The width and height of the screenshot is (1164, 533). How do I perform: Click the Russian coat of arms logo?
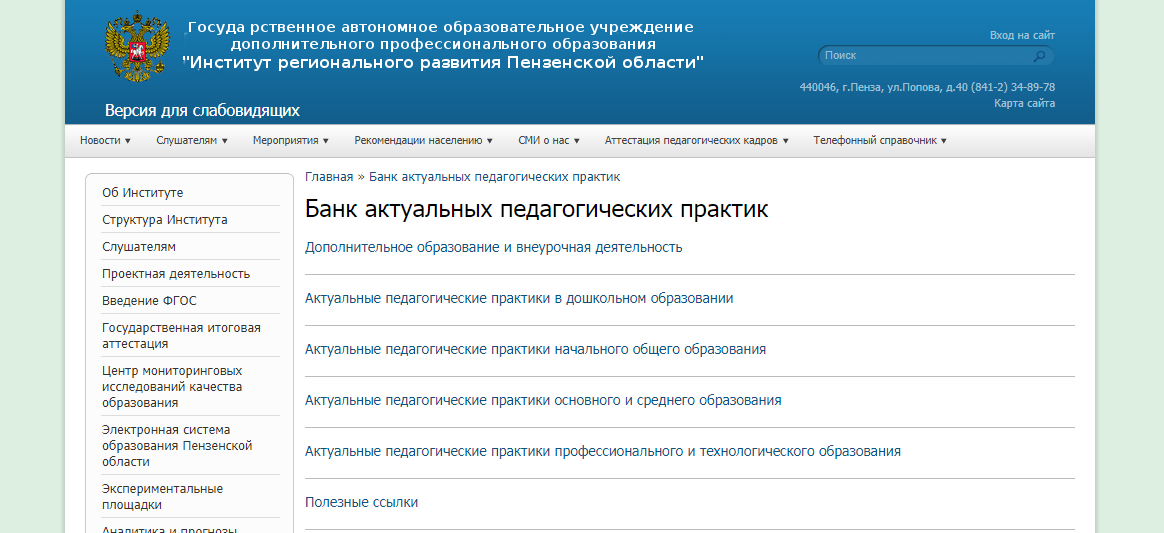pos(131,48)
